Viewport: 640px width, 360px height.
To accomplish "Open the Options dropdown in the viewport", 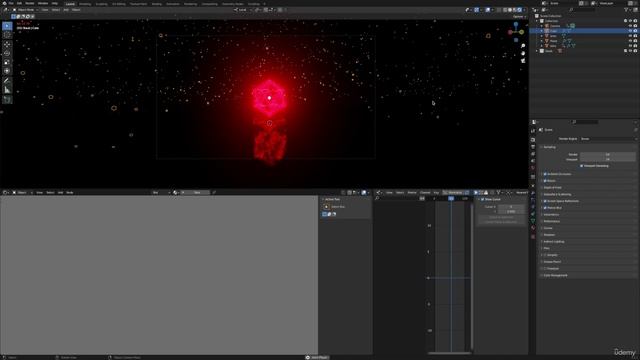I will pos(519,17).
